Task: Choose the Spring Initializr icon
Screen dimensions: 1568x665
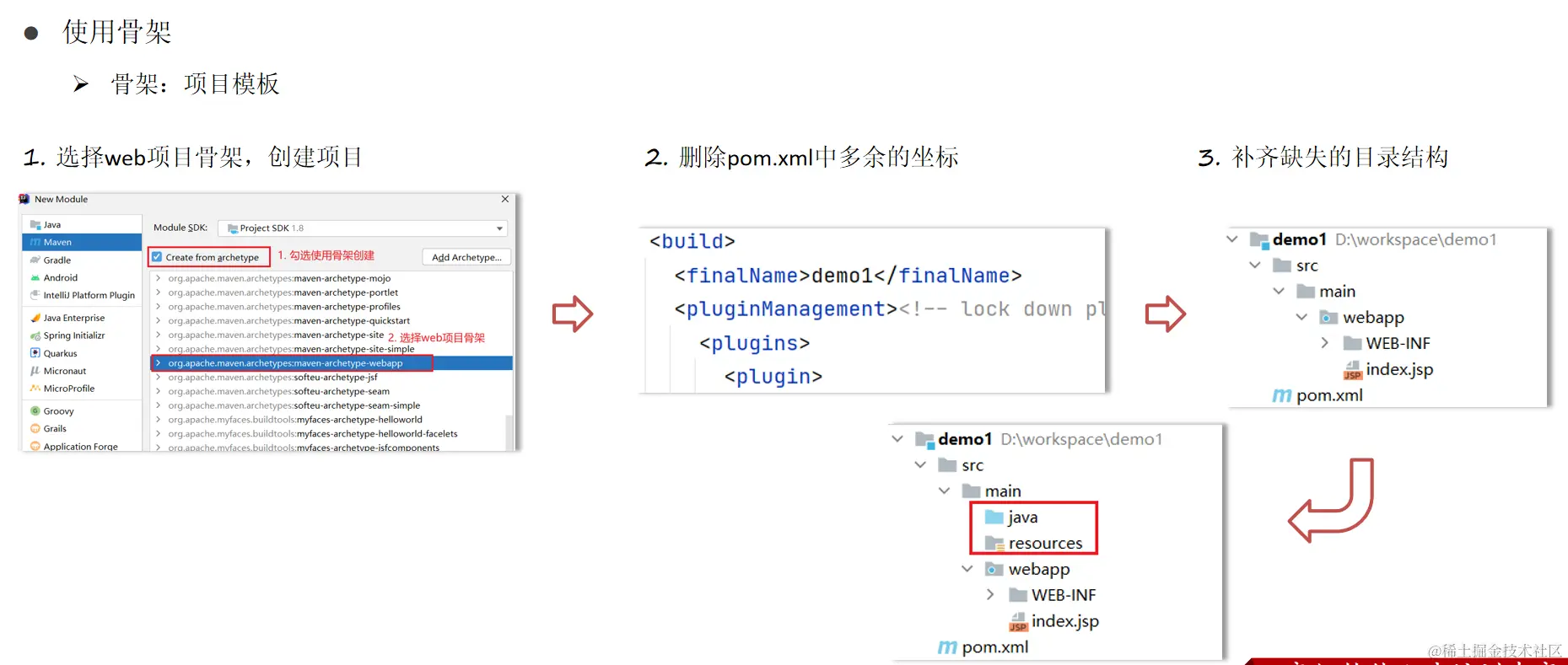Action: click(x=35, y=336)
